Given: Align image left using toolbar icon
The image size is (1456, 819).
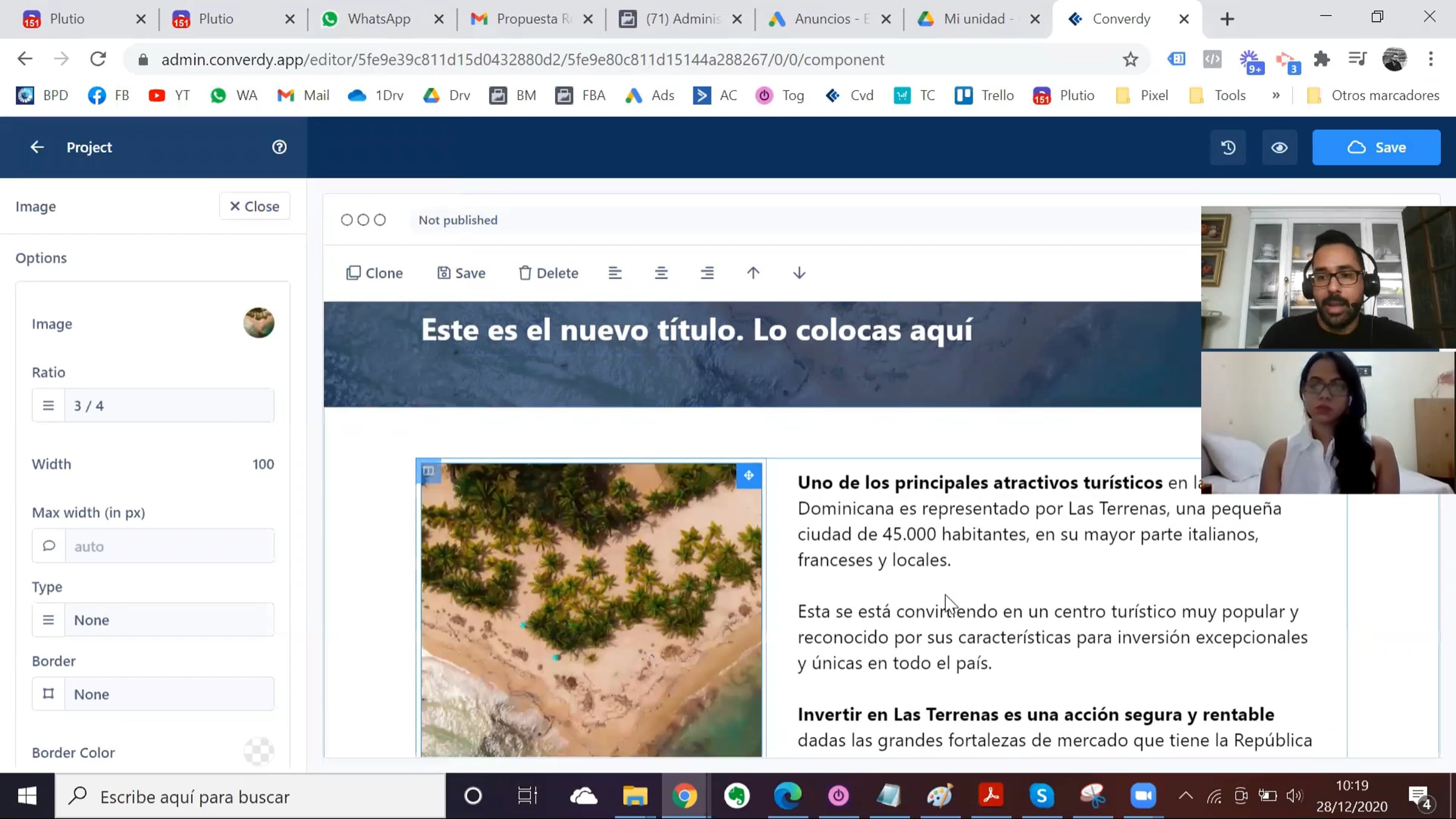Looking at the screenshot, I should [x=615, y=273].
